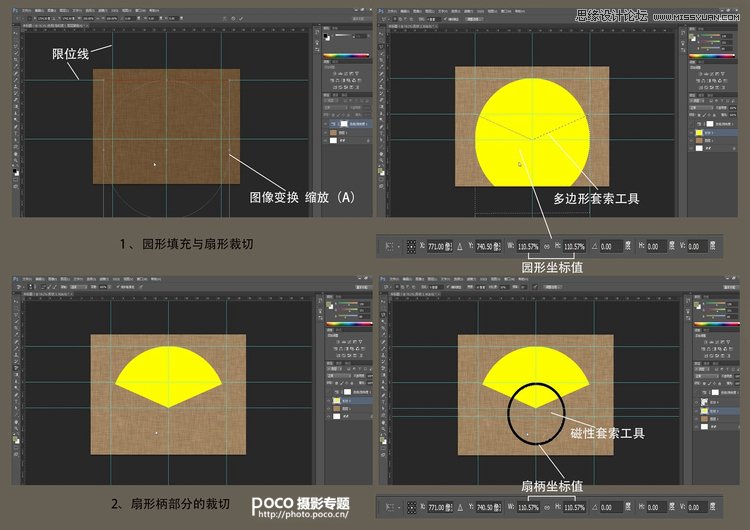Open the layer kind filter dropdown in top-left screenshot
The height and width of the screenshot is (530, 750).
(330, 100)
